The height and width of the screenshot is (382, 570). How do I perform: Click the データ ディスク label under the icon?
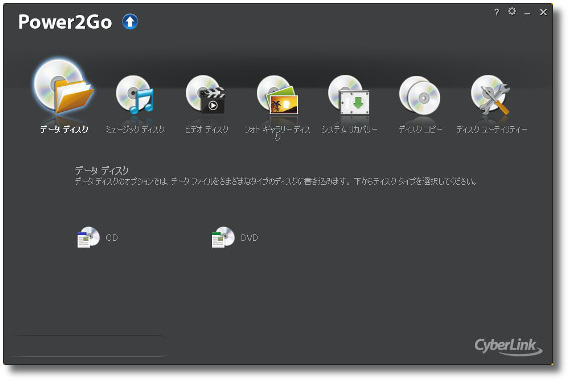(64, 129)
